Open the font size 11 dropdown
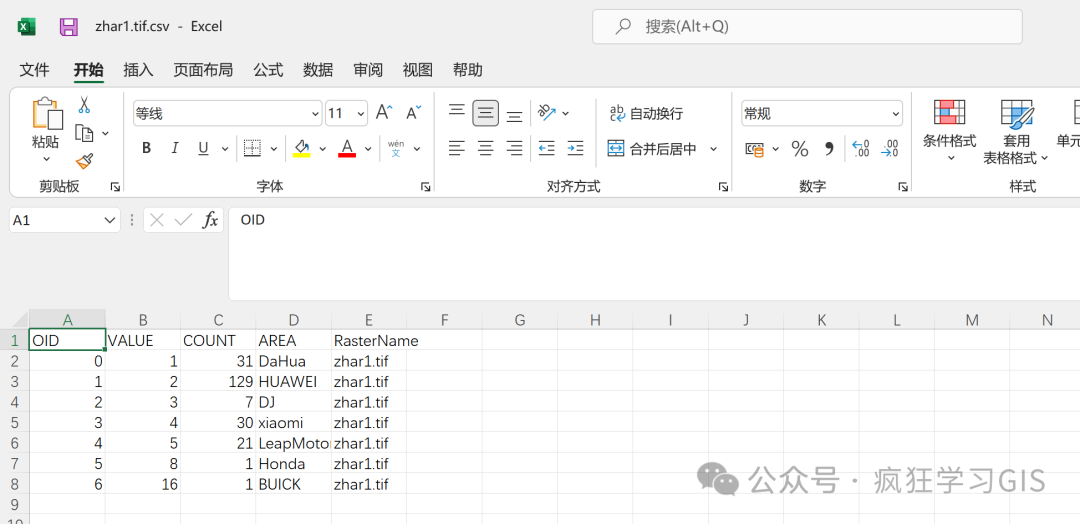 tap(361, 114)
